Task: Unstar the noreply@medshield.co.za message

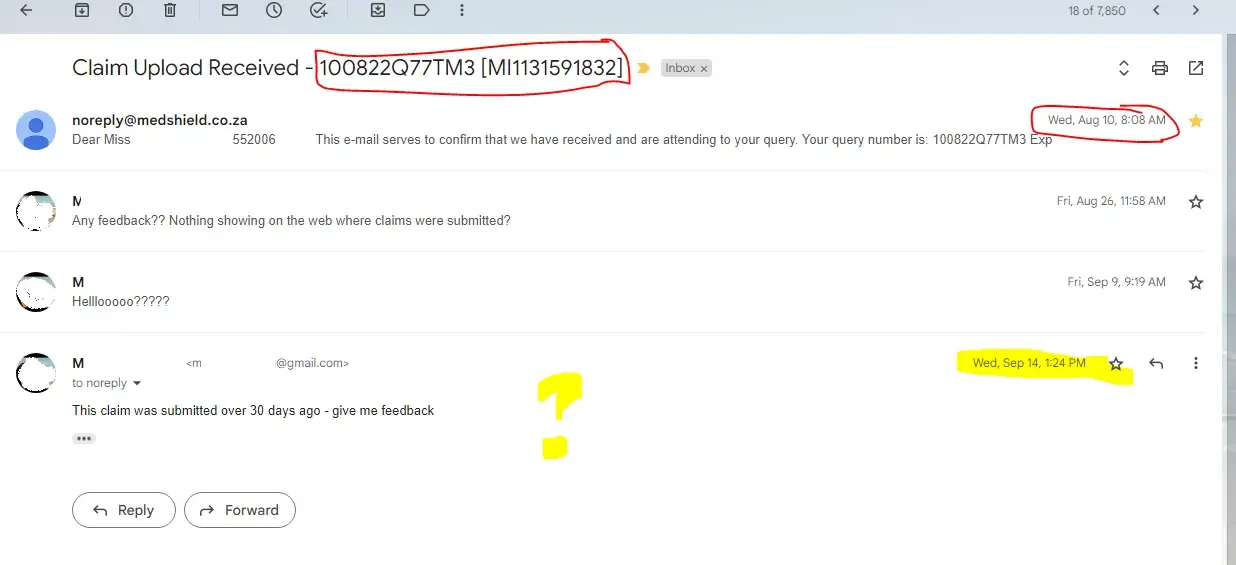Action: pyautogui.click(x=1196, y=120)
